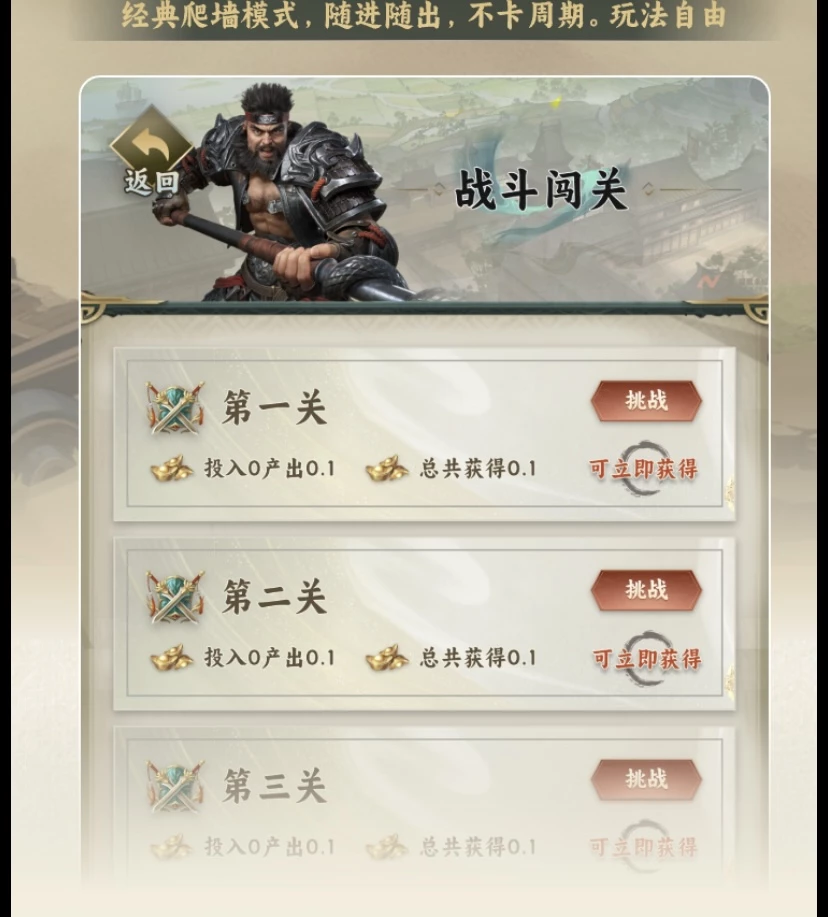Tap gold ingot icon beside 总共获得0.1 in 第二关
The width and height of the screenshot is (828, 917).
tap(387, 658)
